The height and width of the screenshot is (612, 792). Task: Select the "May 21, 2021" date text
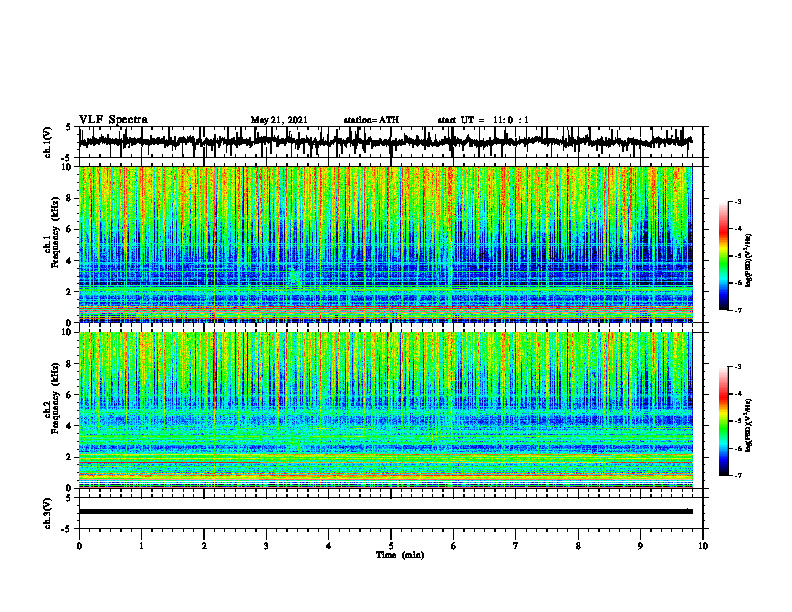coord(279,120)
